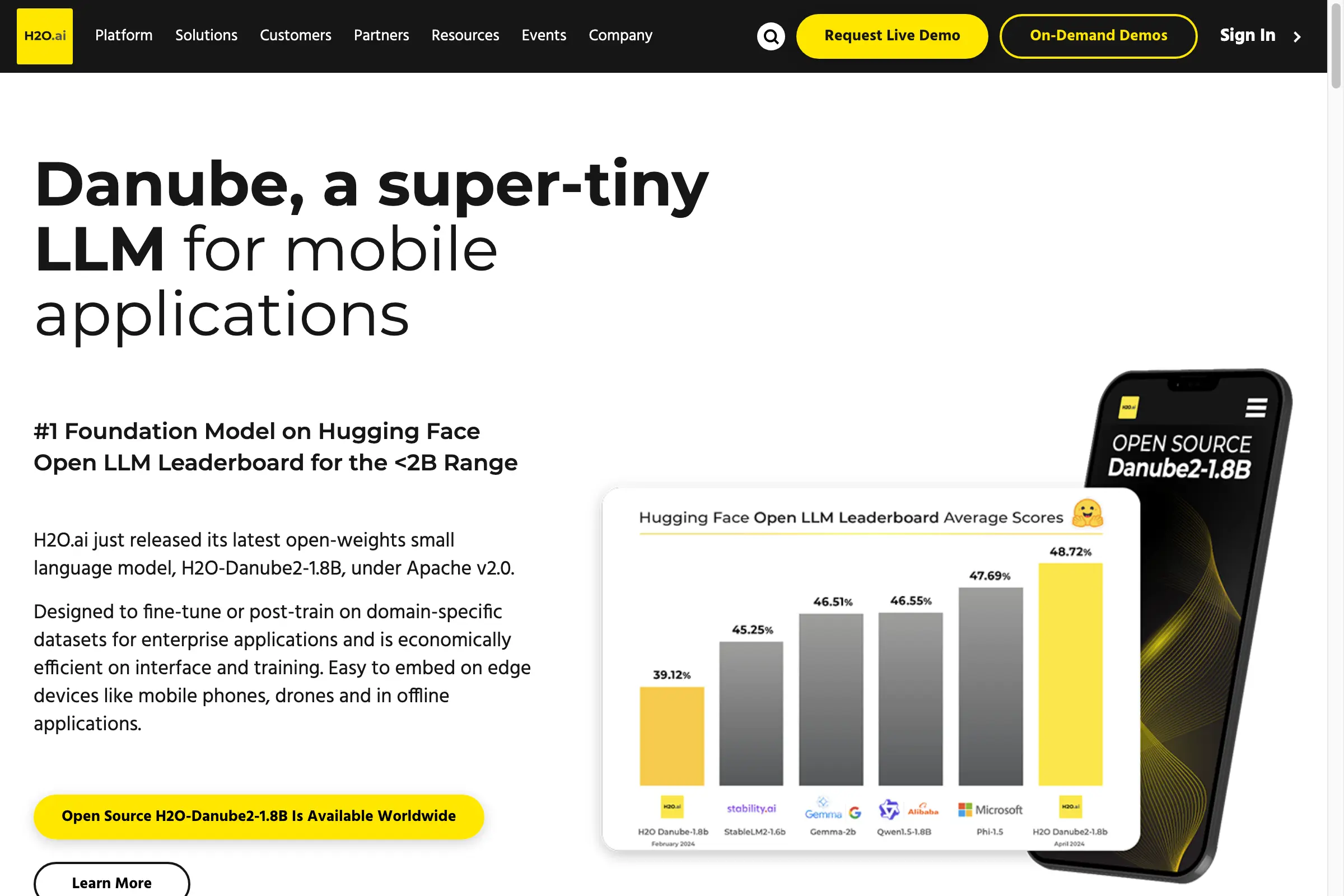The width and height of the screenshot is (1344, 896).
Task: Click Open Source H2O-Danube2-1.8B button
Action: [x=258, y=816]
